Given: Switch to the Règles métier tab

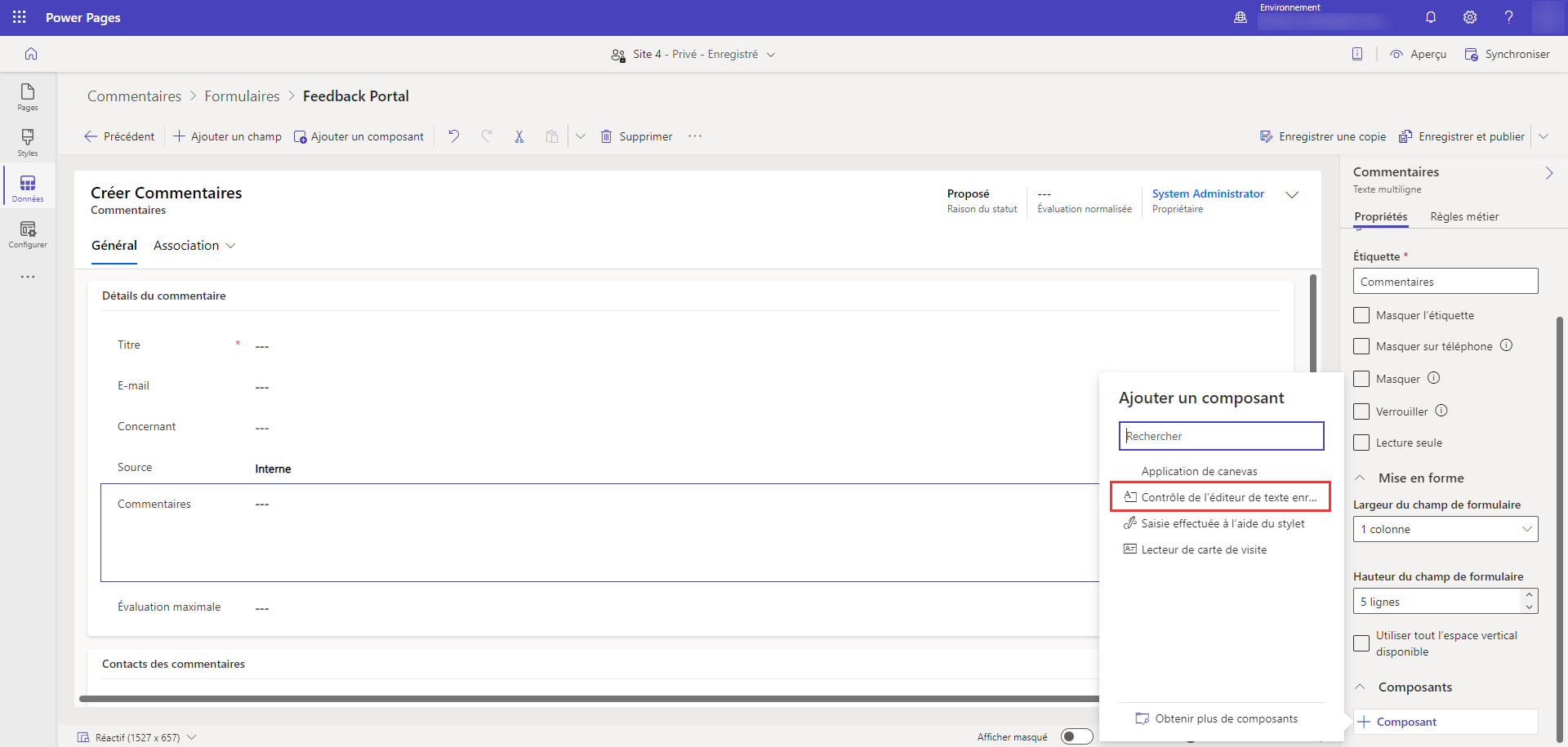Looking at the screenshot, I should coord(1464,216).
